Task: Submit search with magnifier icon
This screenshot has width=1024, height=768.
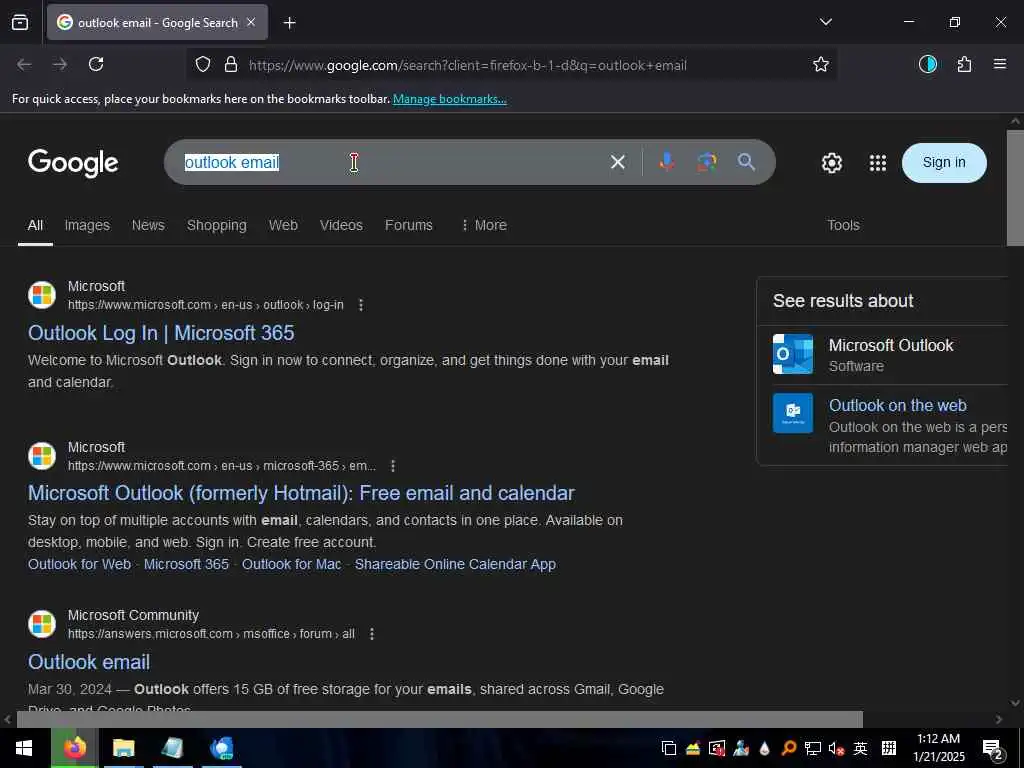Action: (746, 162)
